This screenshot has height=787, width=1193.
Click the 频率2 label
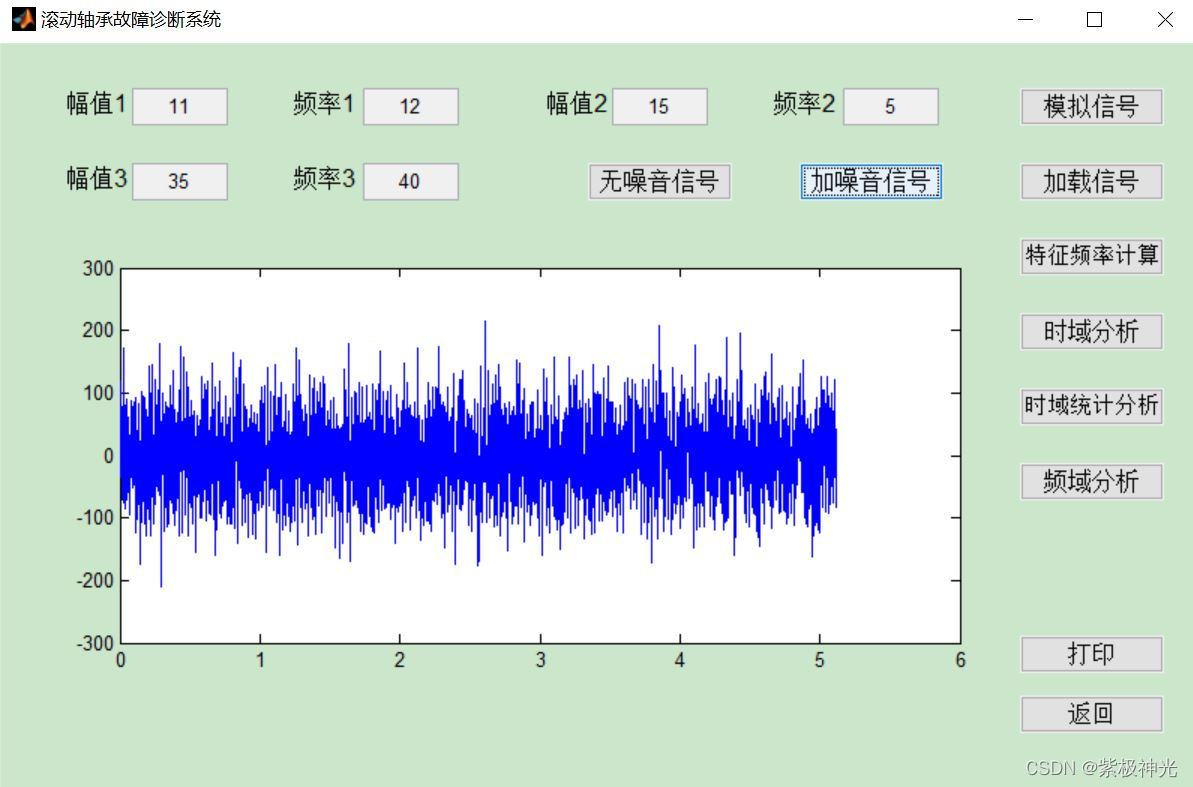click(x=804, y=104)
